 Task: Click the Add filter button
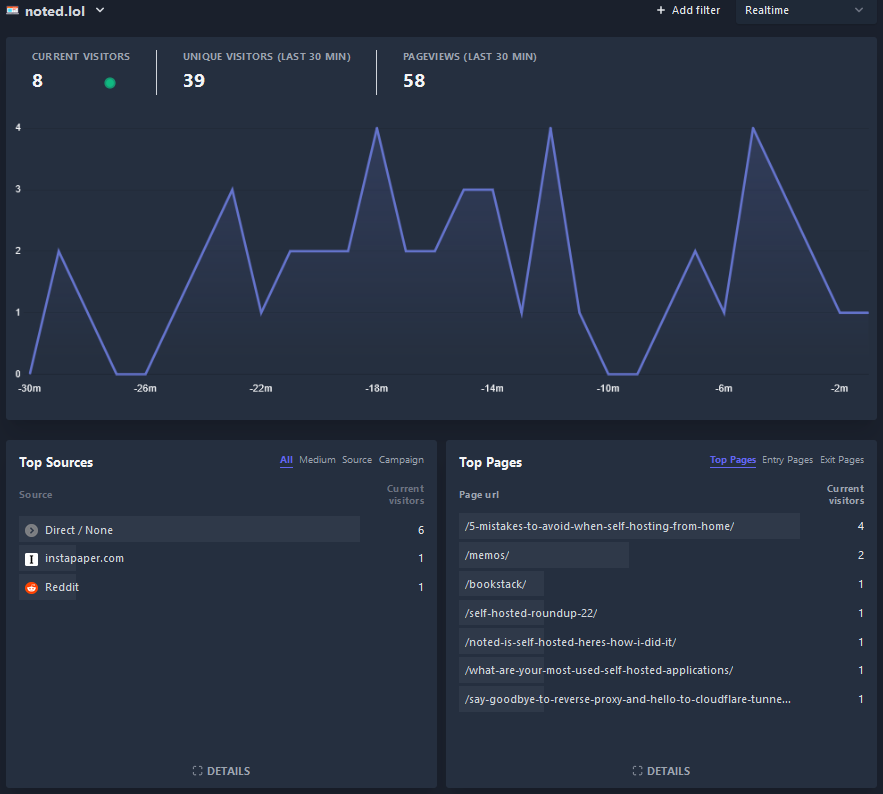(688, 10)
